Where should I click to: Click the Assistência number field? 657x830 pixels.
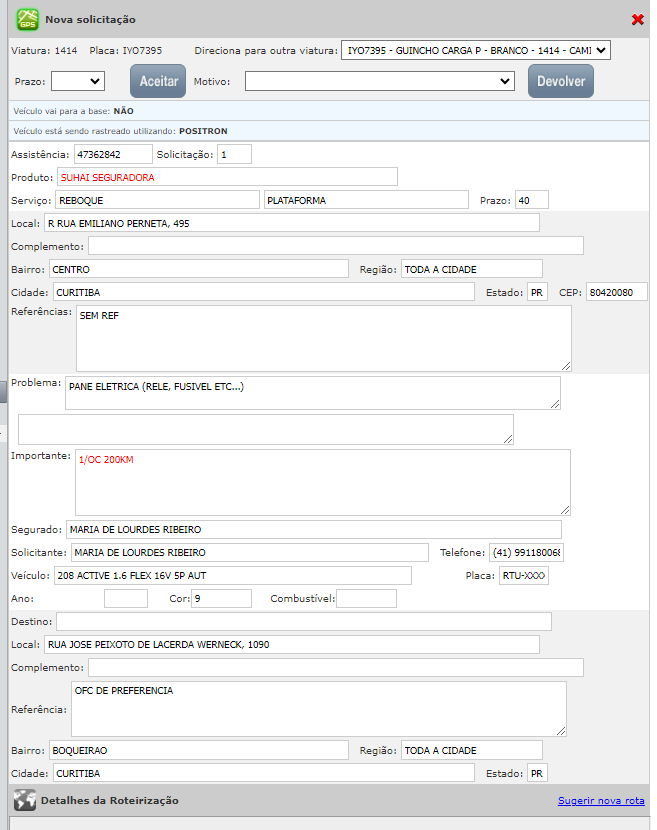112,154
